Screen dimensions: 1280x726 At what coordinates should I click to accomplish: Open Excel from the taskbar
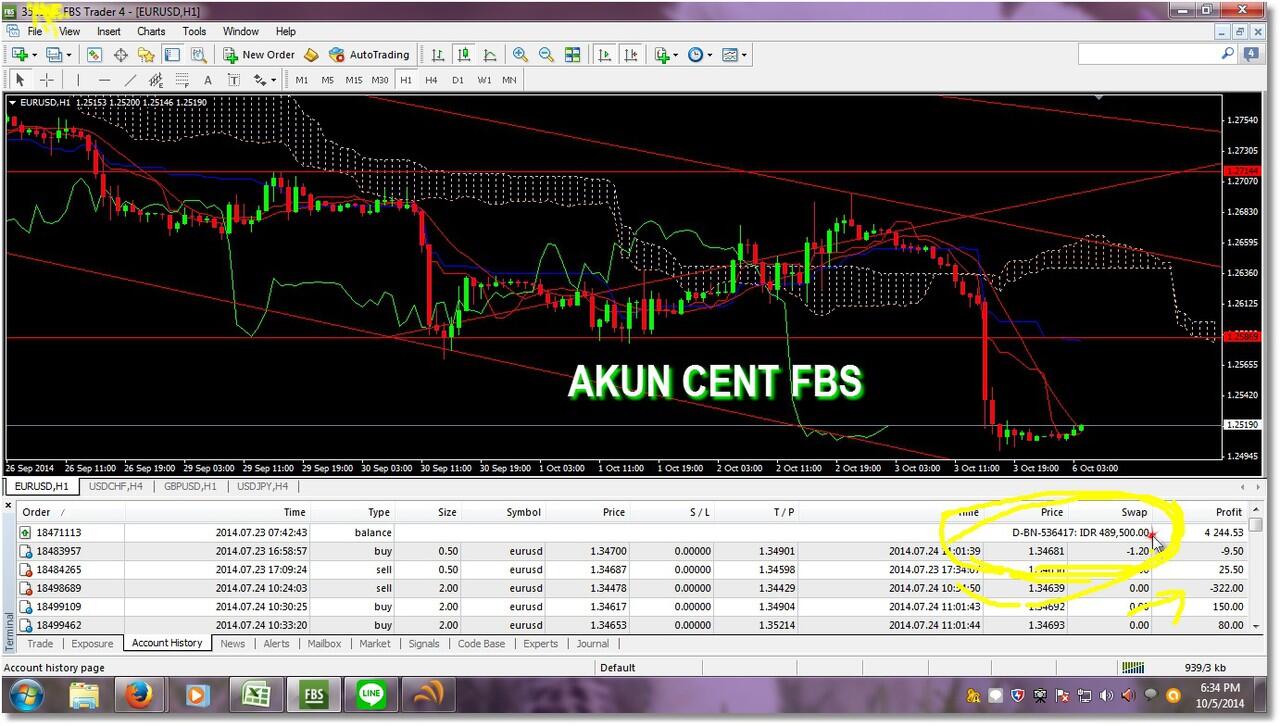click(254, 695)
